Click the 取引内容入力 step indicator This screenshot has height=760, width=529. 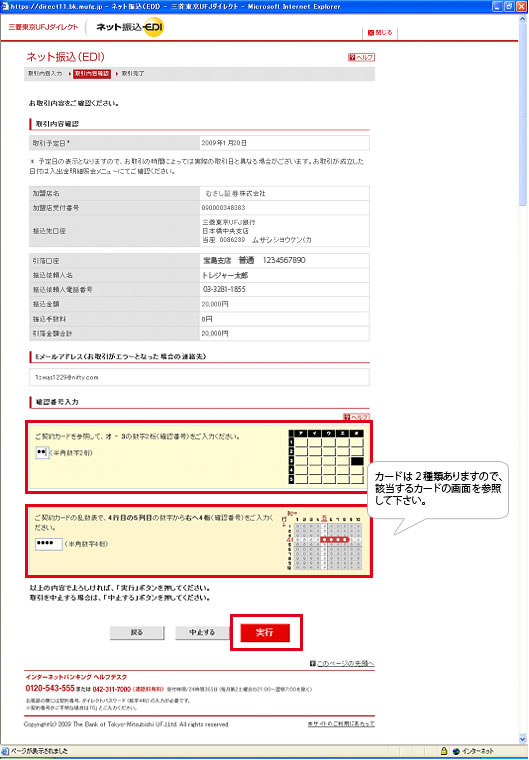(45, 74)
